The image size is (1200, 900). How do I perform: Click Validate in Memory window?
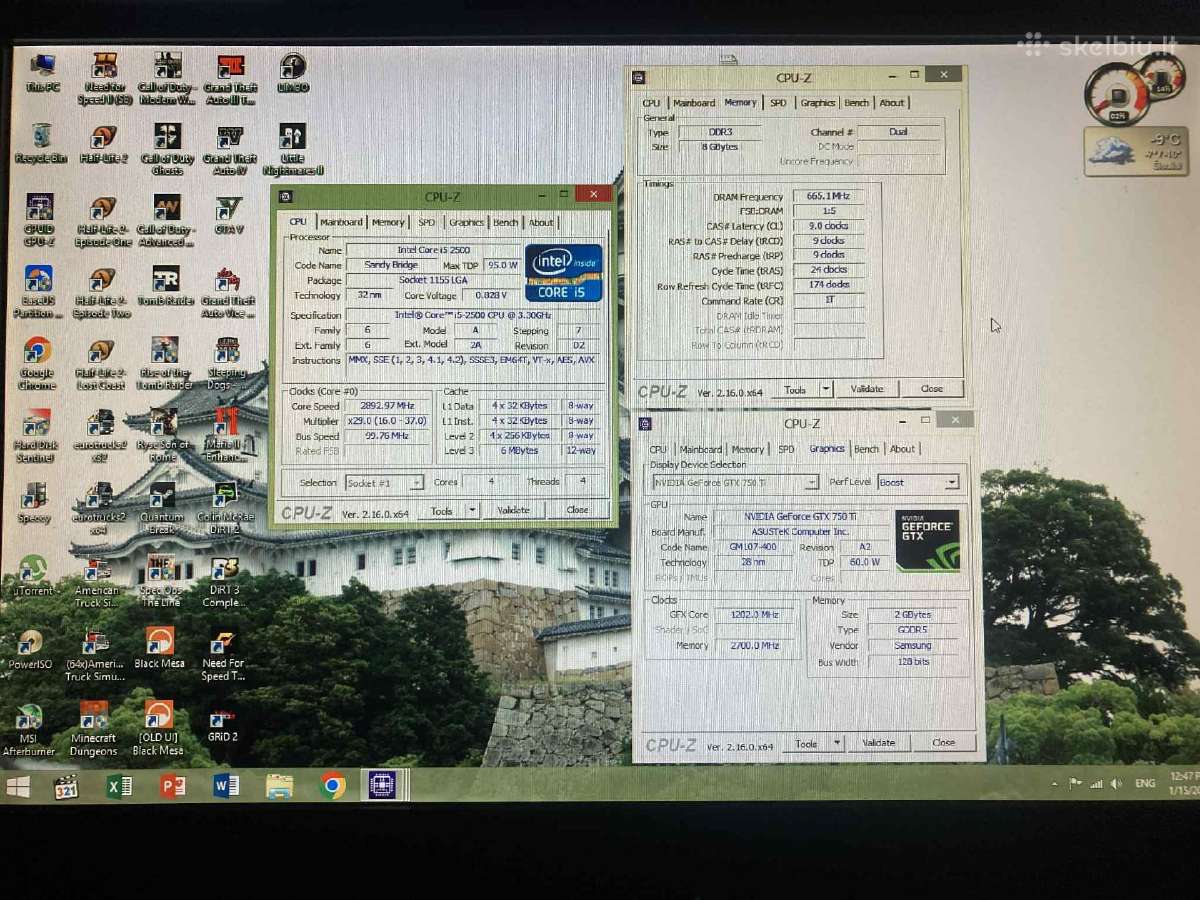click(867, 389)
